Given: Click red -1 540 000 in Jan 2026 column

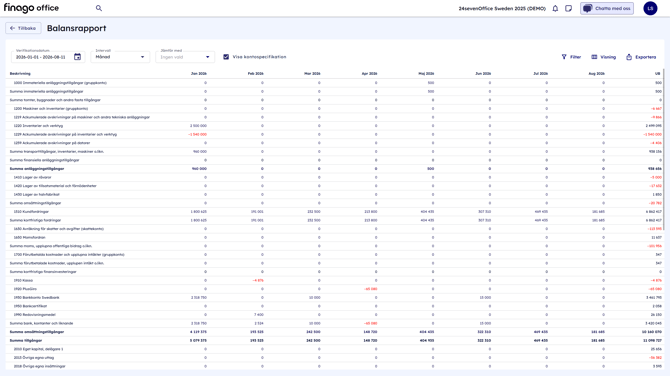Looking at the screenshot, I should point(197,134).
